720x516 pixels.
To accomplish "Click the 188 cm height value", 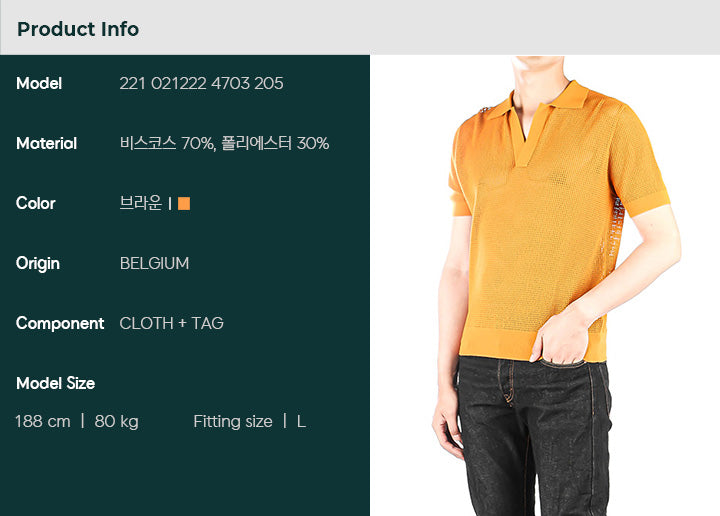I will point(43,421).
